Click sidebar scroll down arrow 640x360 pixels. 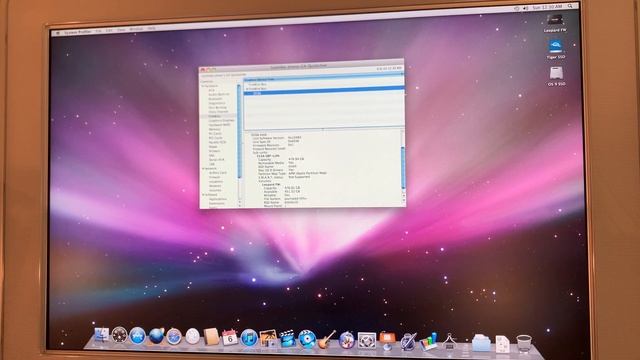pyautogui.click(x=240, y=205)
